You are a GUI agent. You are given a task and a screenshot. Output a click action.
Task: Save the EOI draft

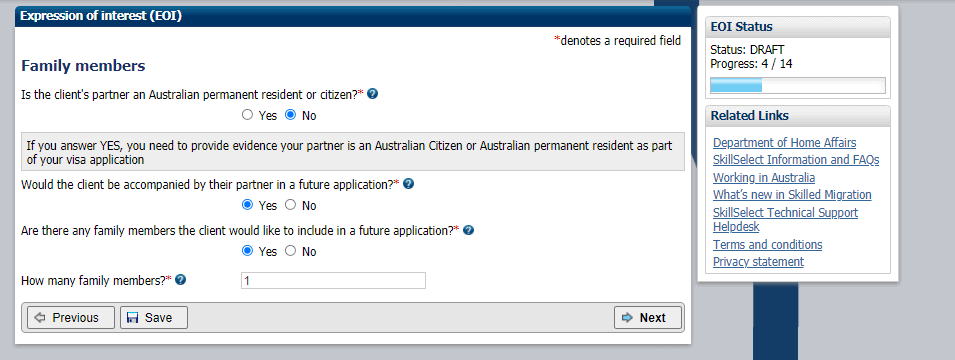click(153, 317)
